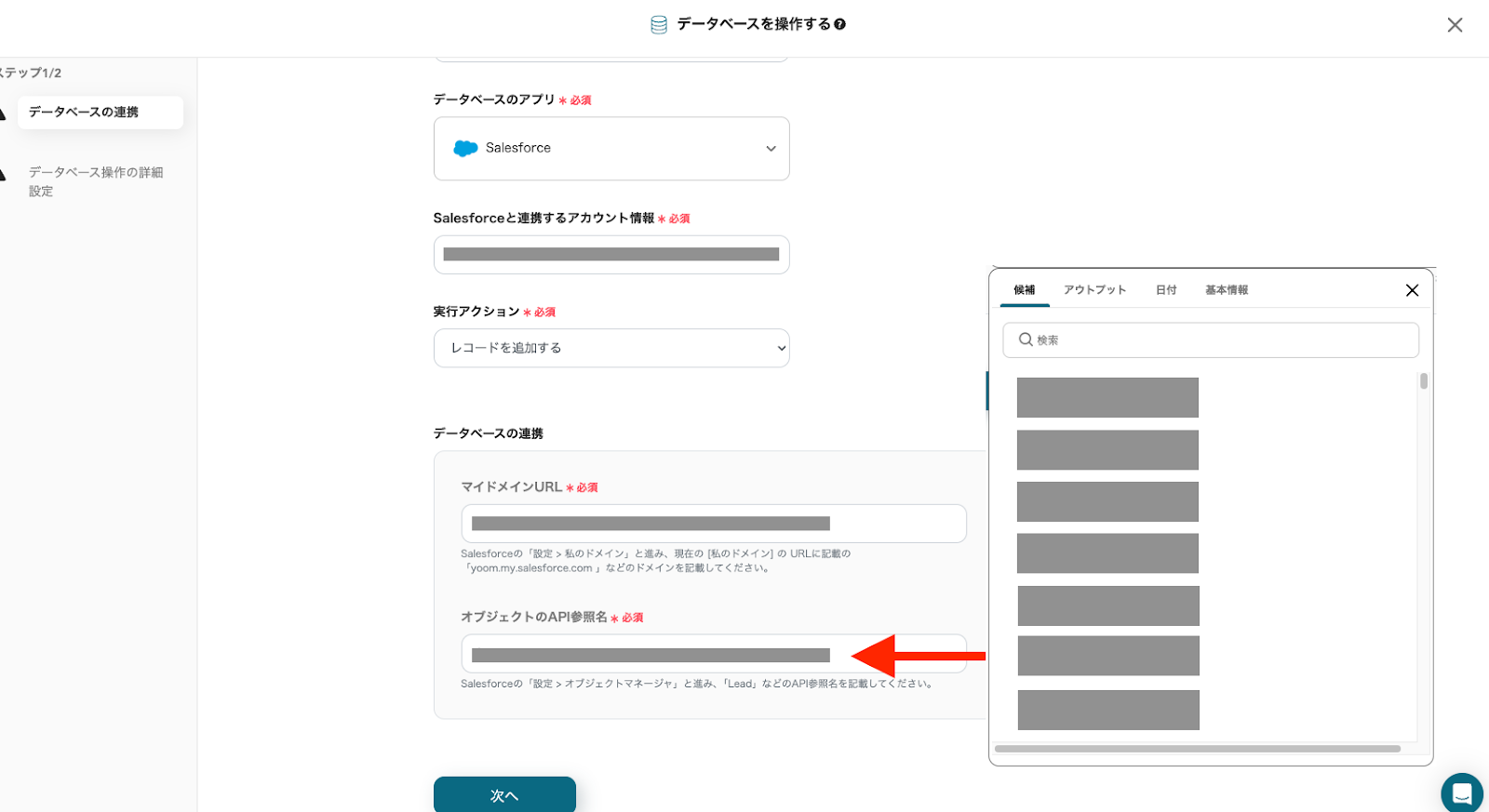The image size is (1489, 812).
Task: Switch to the 基本情報 tab
Action: [1227, 290]
